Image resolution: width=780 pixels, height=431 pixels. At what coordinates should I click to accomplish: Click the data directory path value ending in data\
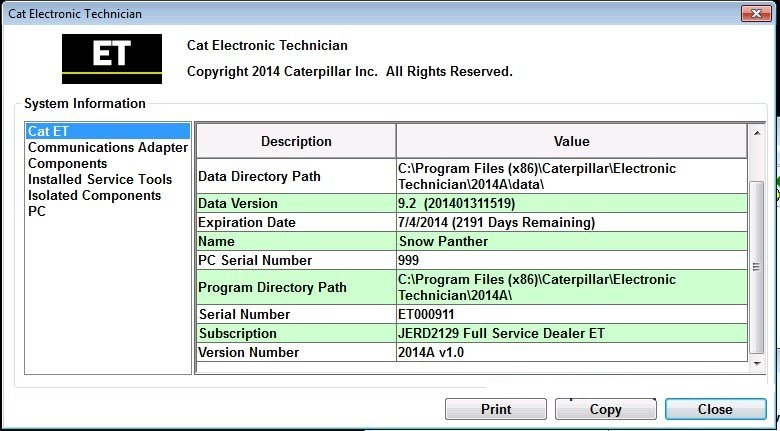pyautogui.click(x=572, y=176)
